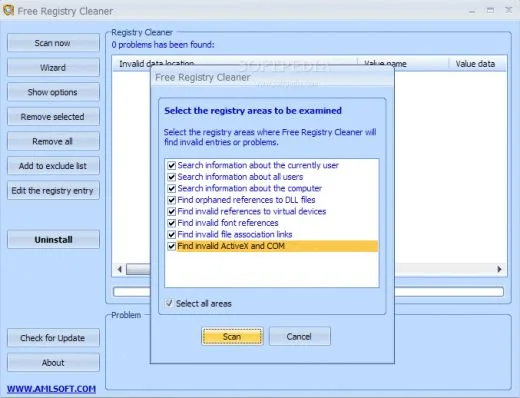Click the horizontal scrollbar right arrow
The height and width of the screenshot is (398, 520).
coord(499,269)
